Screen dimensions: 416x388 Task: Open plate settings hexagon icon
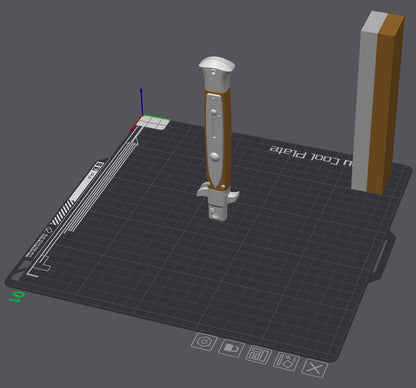pos(203,342)
